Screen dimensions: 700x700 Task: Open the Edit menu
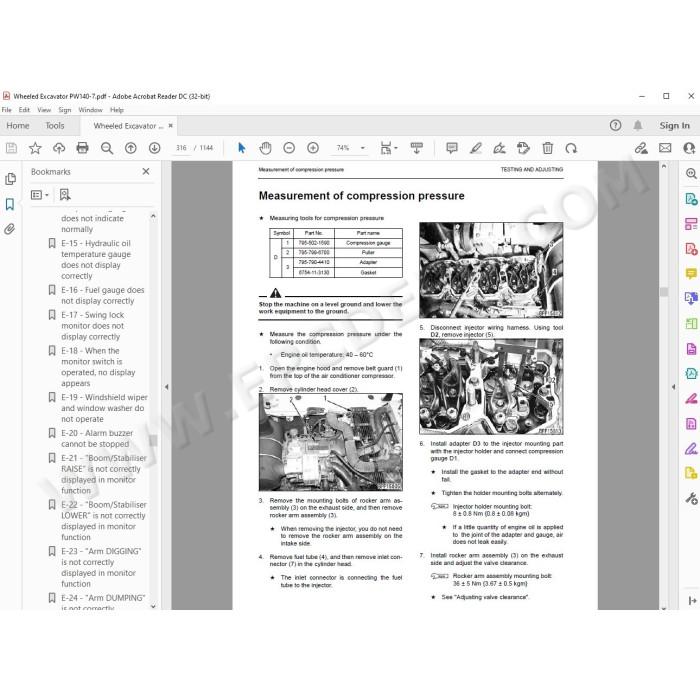[24, 110]
